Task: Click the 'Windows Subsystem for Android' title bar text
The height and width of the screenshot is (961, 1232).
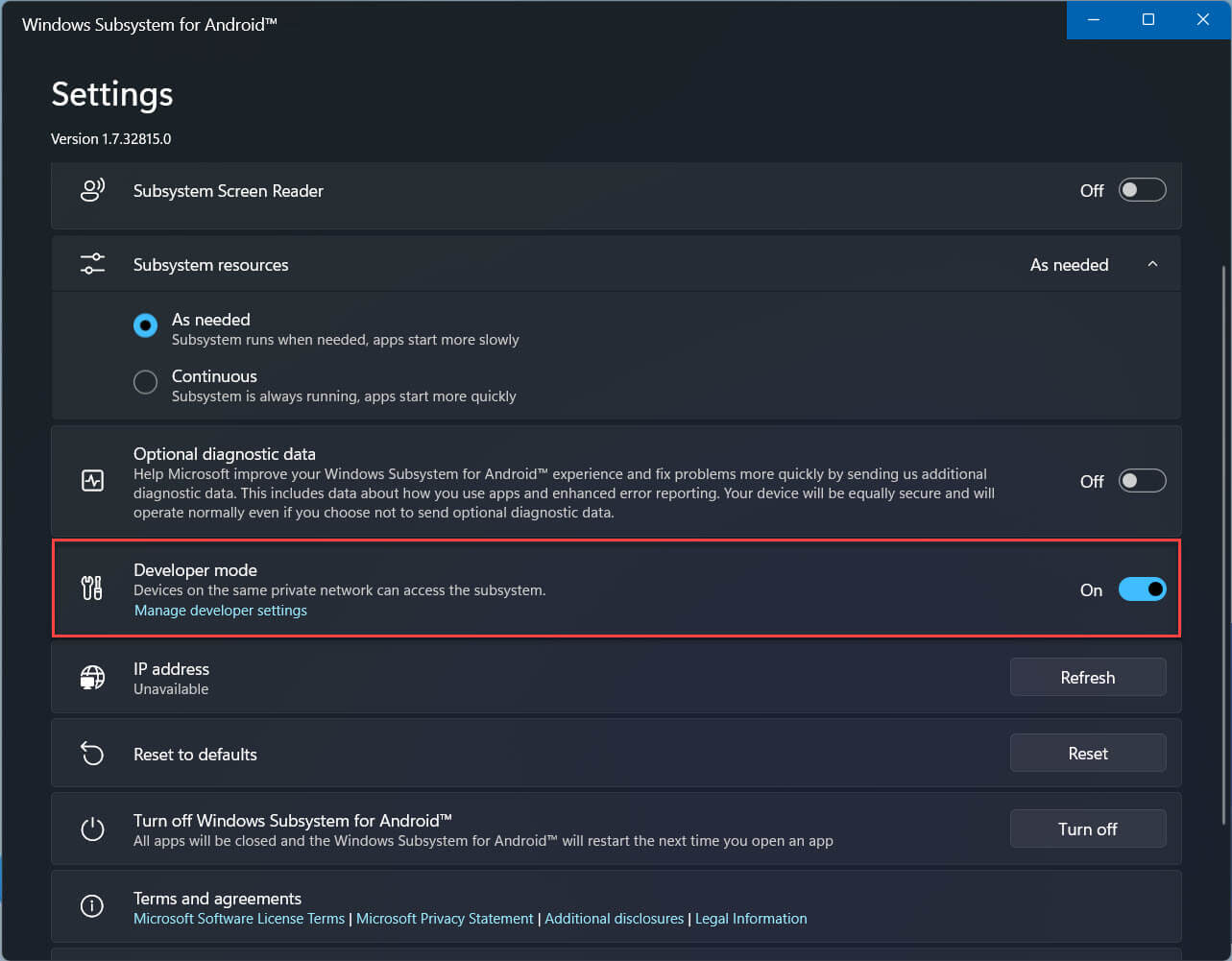Action: [150, 25]
